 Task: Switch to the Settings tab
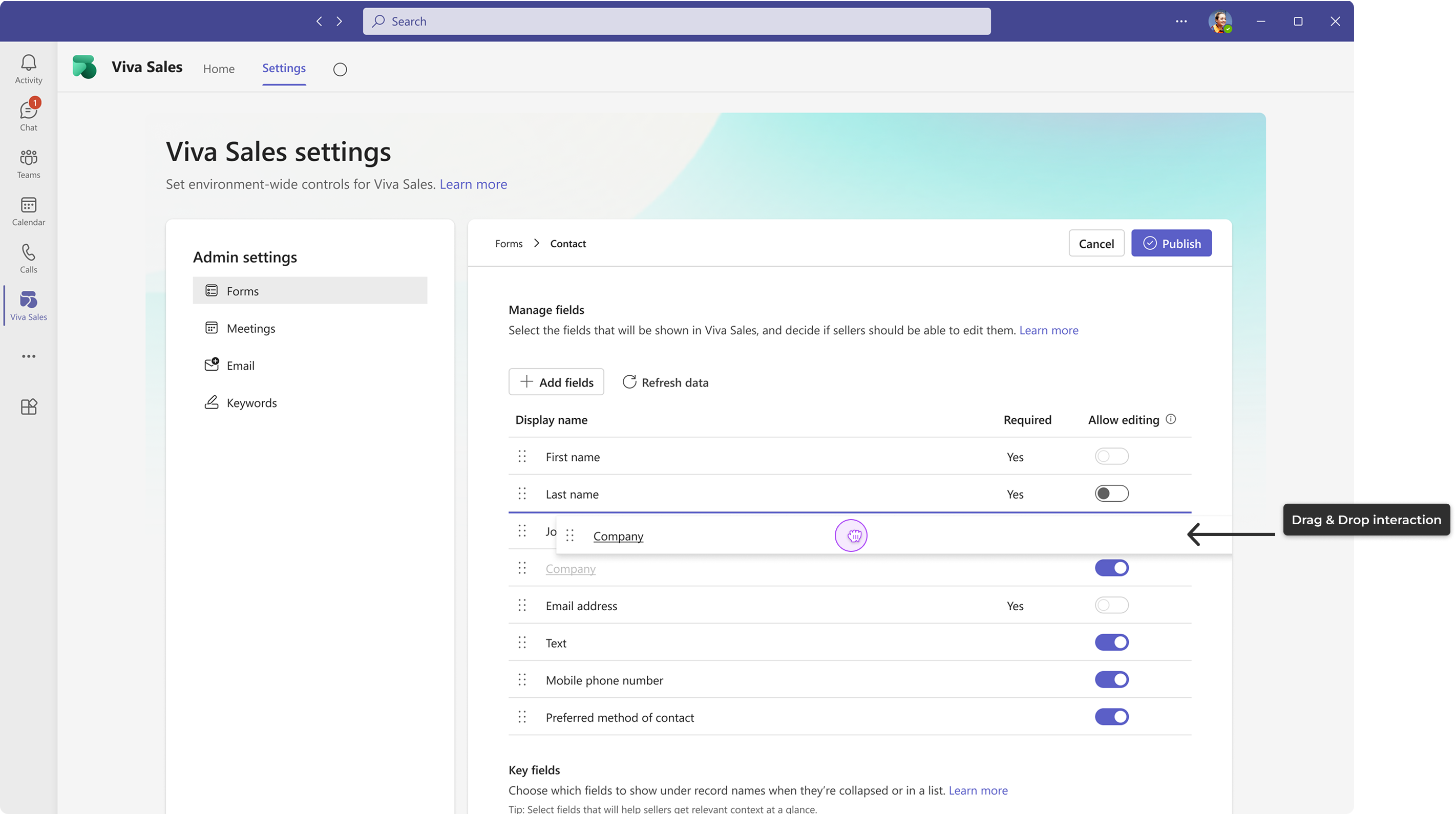[x=284, y=69]
